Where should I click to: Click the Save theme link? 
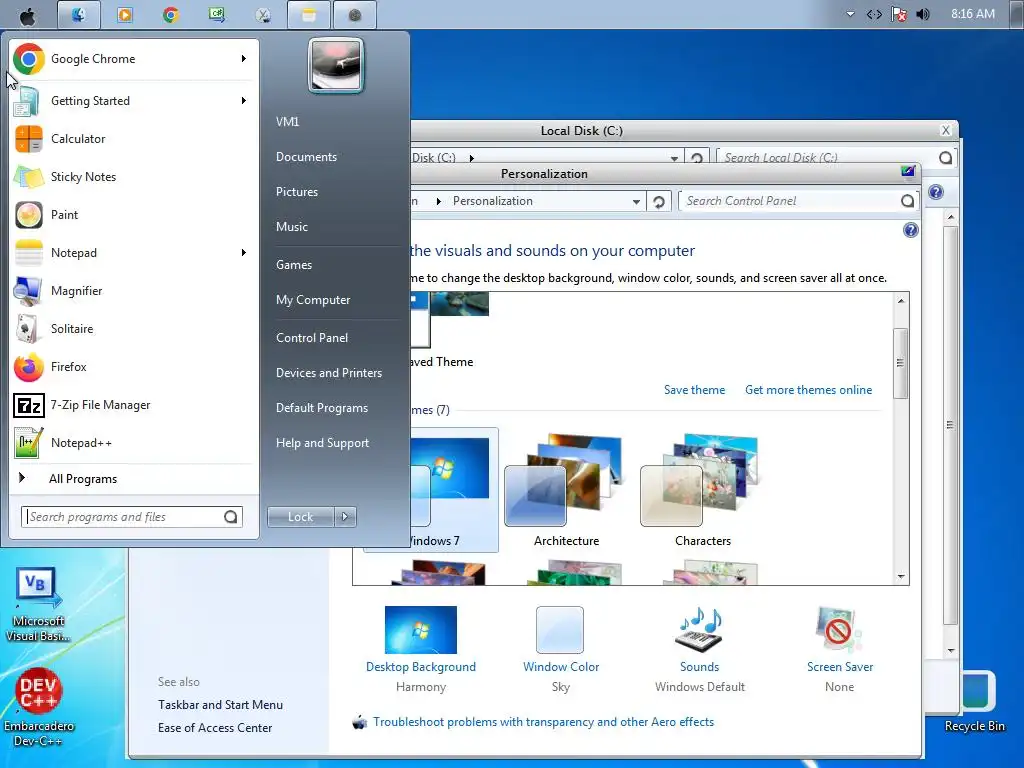click(x=694, y=390)
